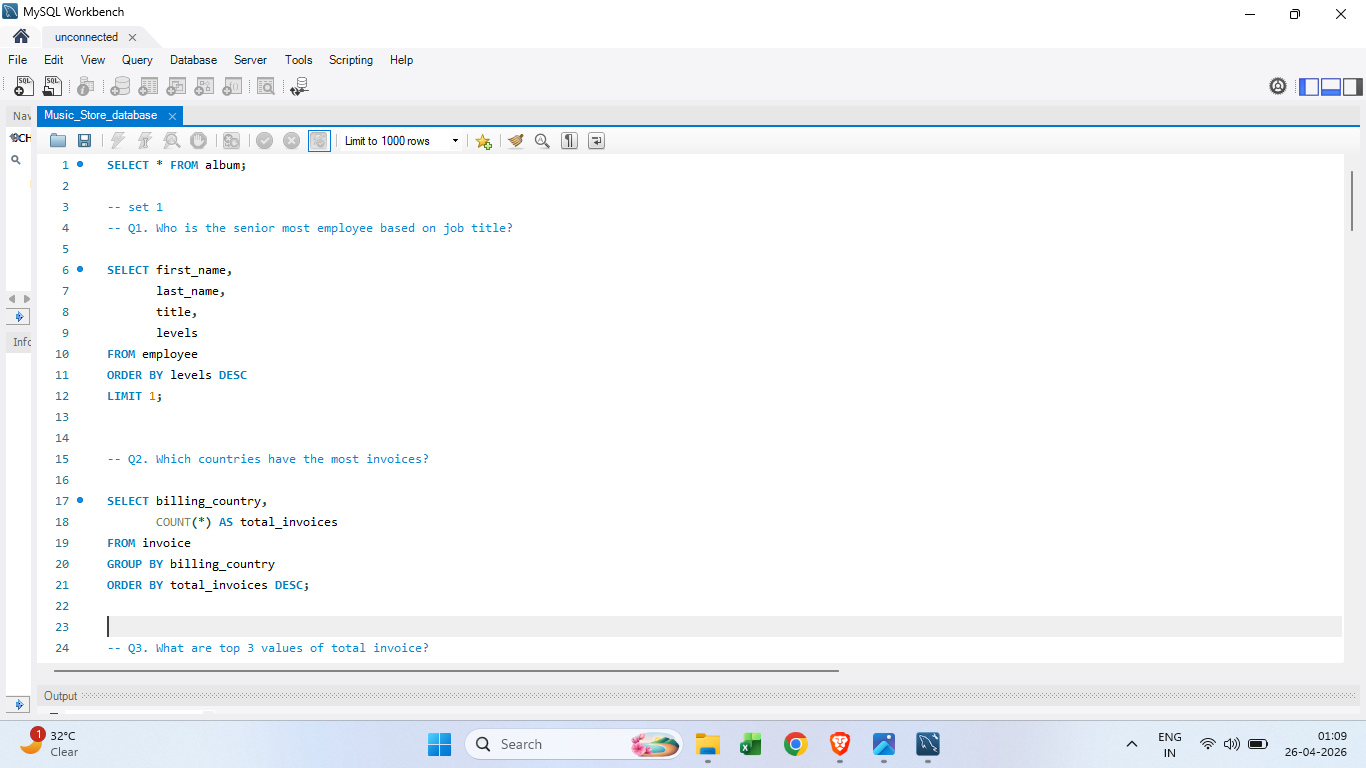Reconnect to DBMS icon
Screen dimensions: 1366x768
click(x=299, y=87)
